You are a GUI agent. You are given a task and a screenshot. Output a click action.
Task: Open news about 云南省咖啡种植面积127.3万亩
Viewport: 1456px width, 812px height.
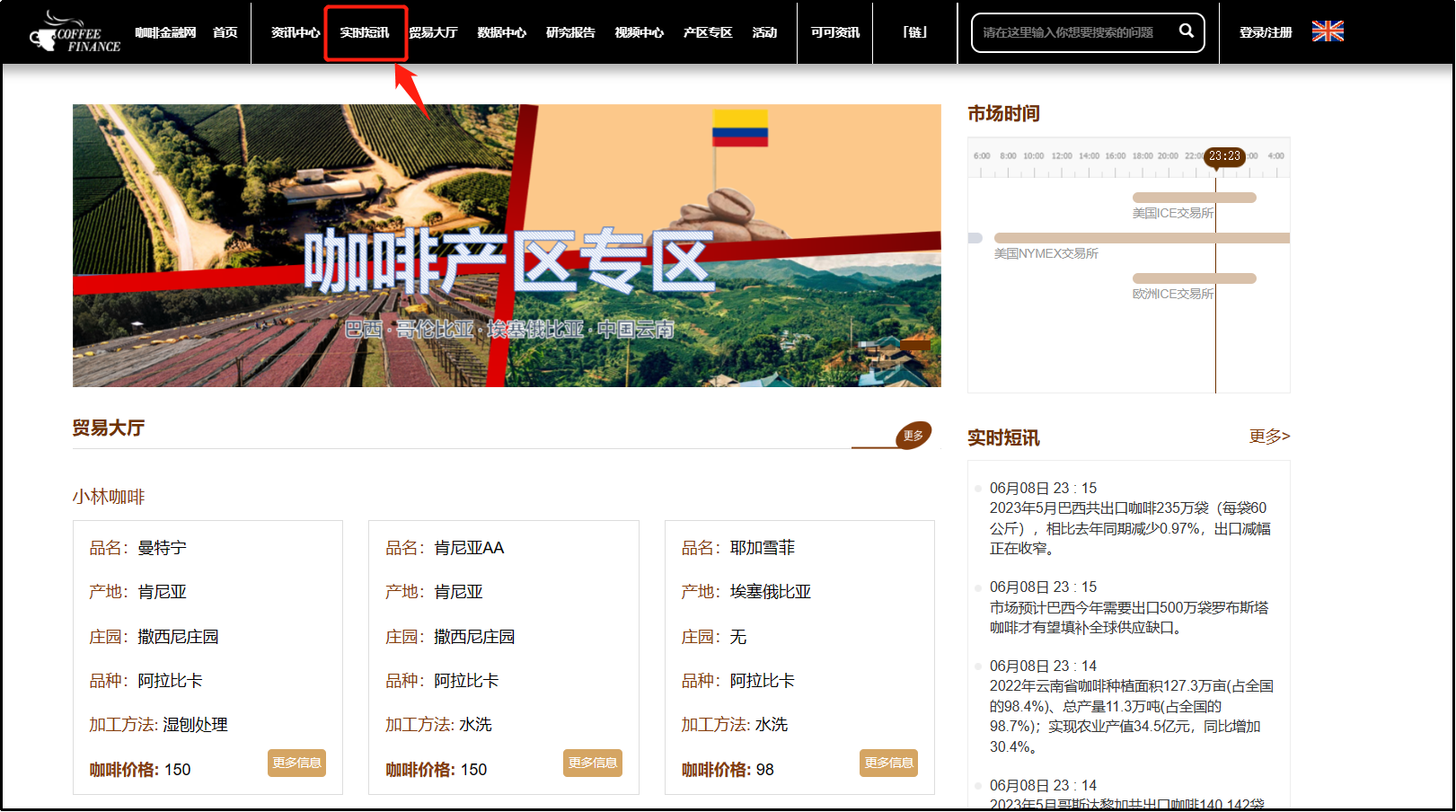pos(1132,716)
